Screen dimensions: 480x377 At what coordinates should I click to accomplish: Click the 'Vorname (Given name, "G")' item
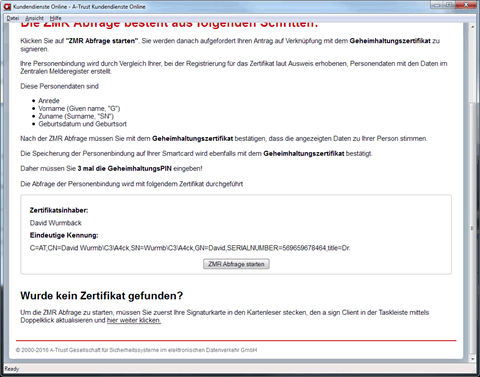click(x=79, y=108)
